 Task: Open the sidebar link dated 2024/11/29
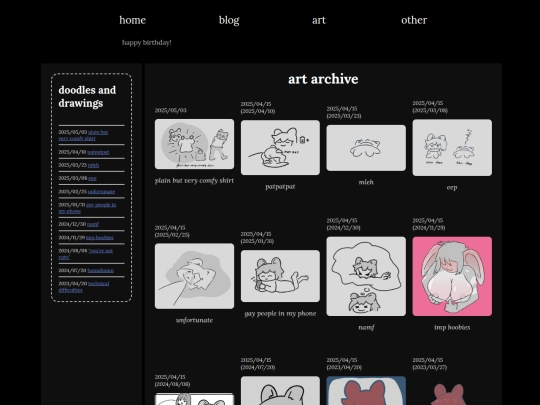100,237
